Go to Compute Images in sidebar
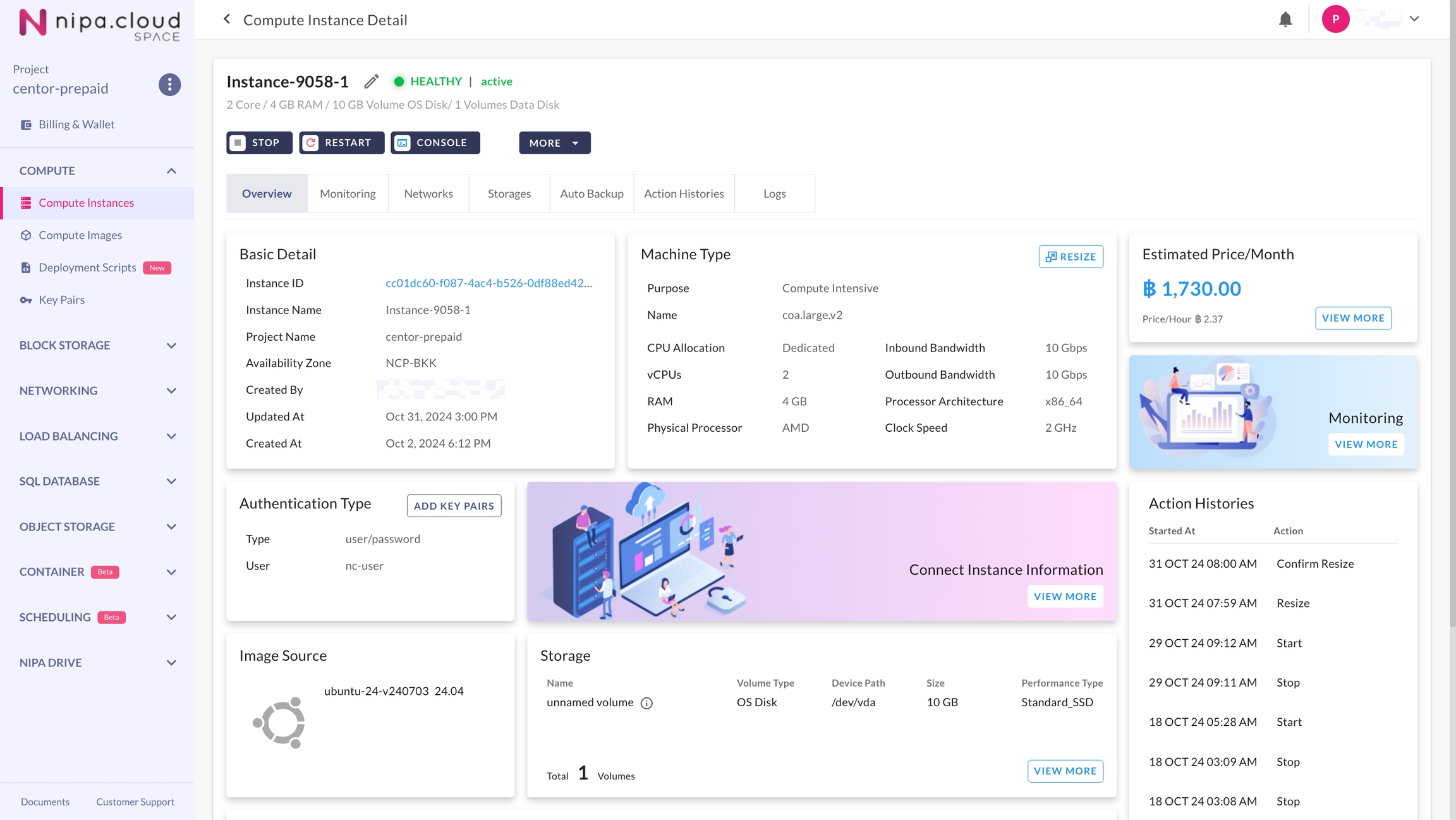1456x820 pixels. coord(80,235)
